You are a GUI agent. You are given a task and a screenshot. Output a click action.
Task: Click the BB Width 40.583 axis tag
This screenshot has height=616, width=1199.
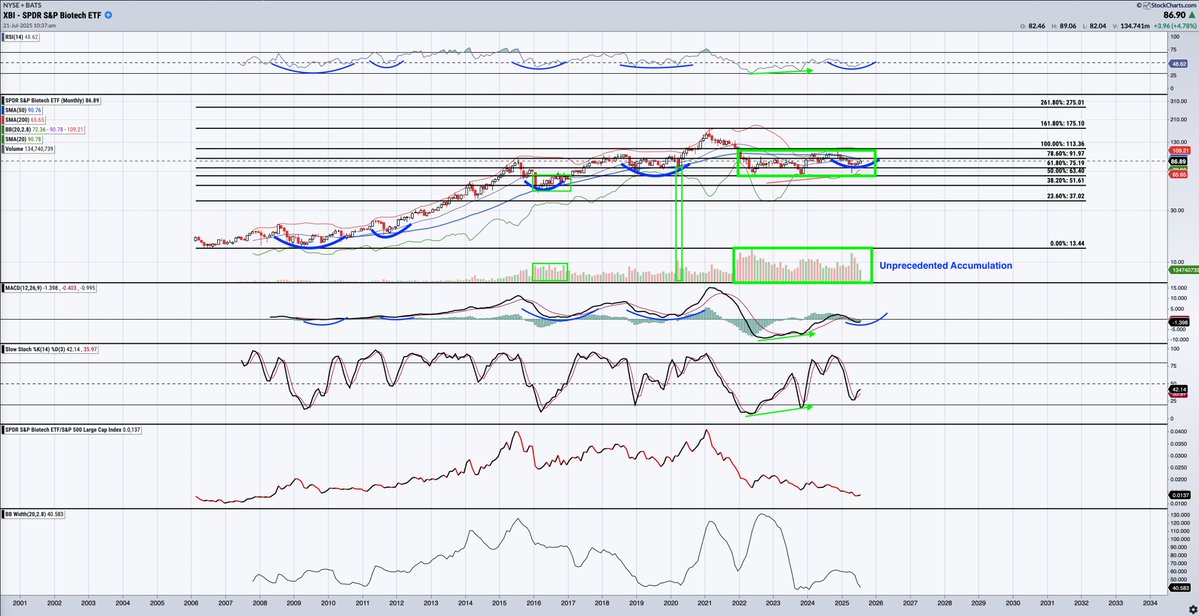(1181, 588)
